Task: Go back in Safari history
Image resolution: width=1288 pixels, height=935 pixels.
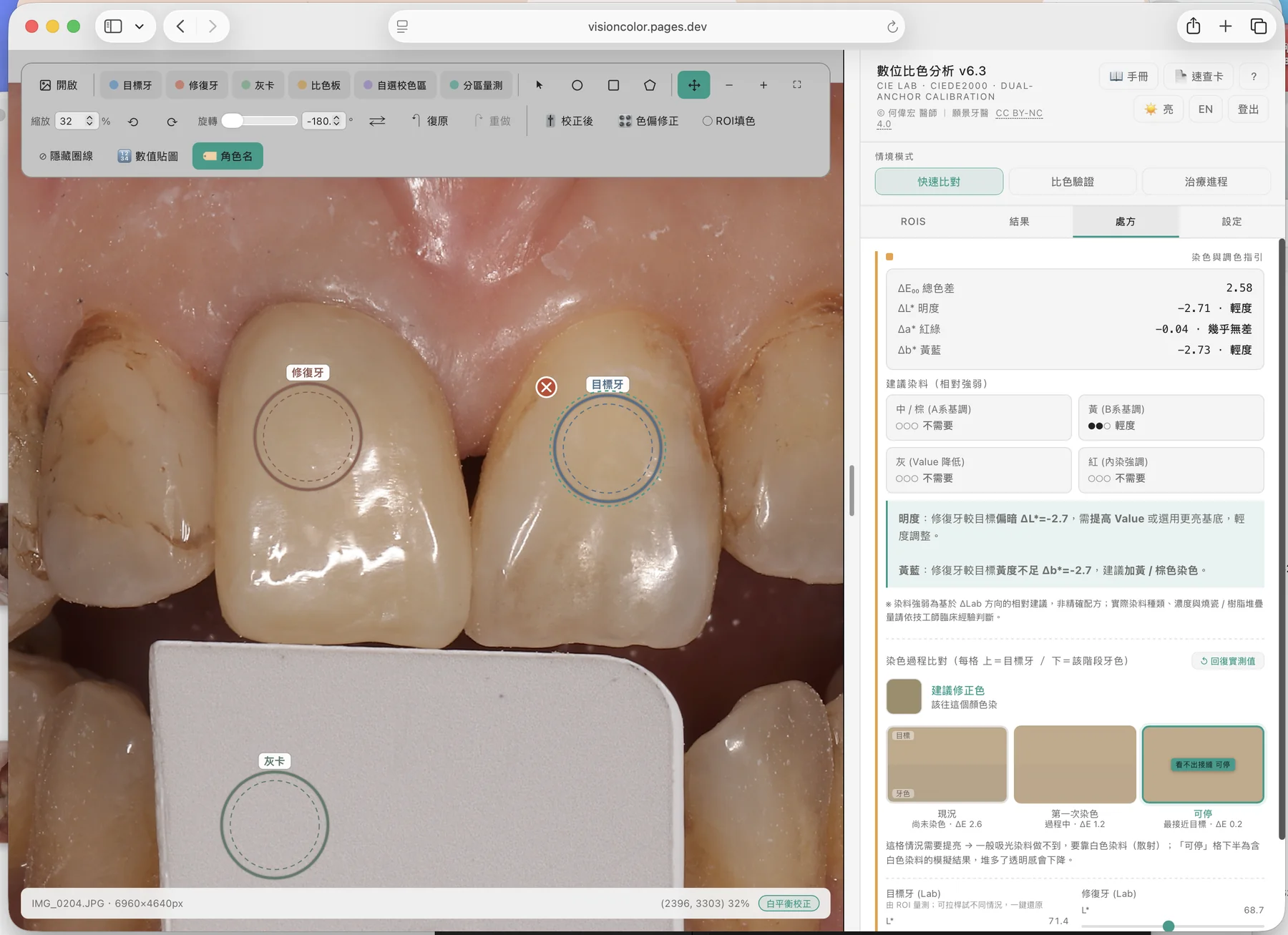Action: pos(180,26)
